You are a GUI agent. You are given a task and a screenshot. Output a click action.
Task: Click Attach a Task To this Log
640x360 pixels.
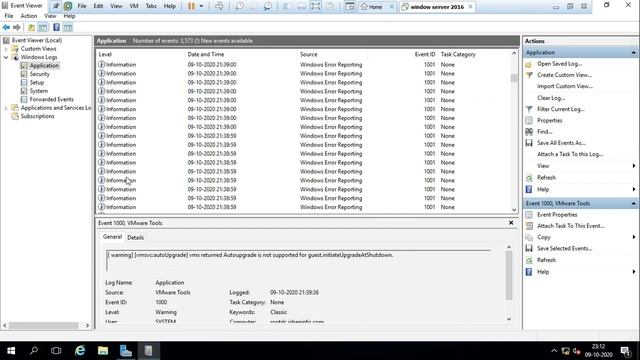click(x=570, y=154)
